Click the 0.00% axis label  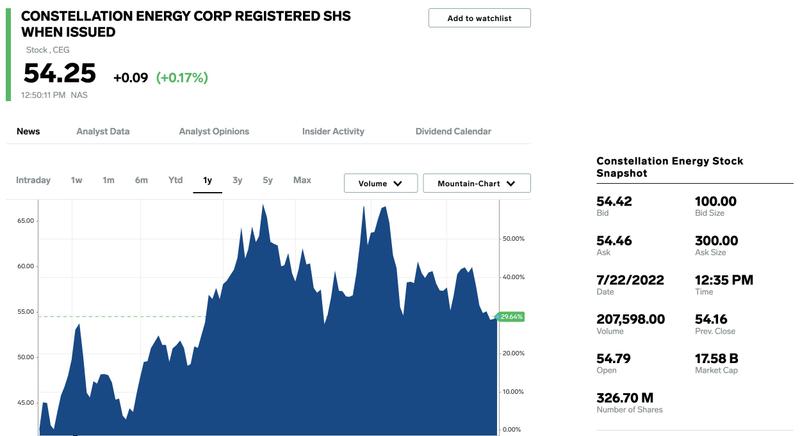pyautogui.click(x=512, y=429)
